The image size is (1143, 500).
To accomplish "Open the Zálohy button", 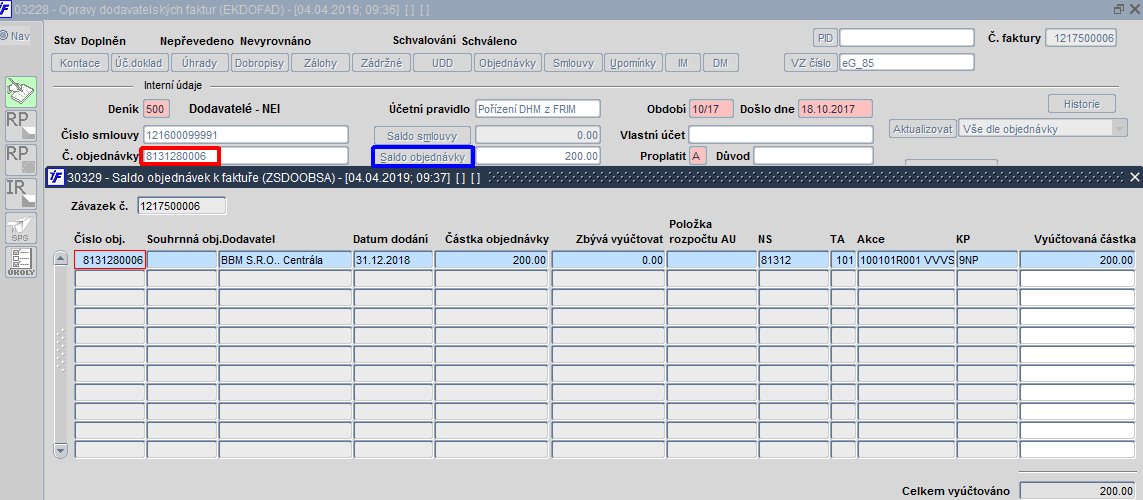I will 320,63.
